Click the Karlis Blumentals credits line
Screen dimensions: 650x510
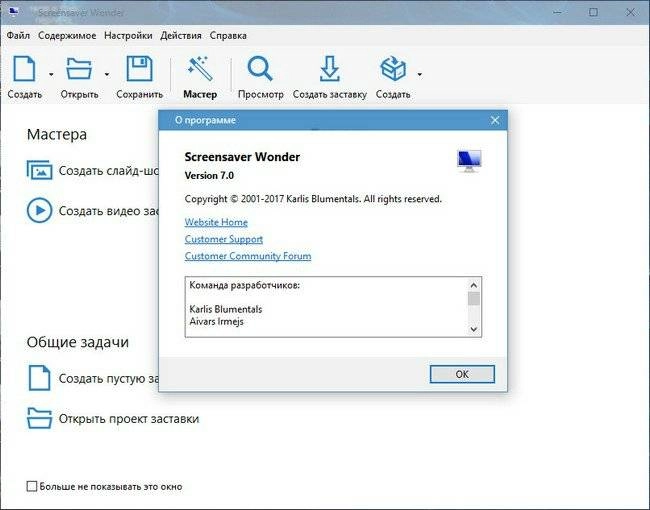point(226,309)
